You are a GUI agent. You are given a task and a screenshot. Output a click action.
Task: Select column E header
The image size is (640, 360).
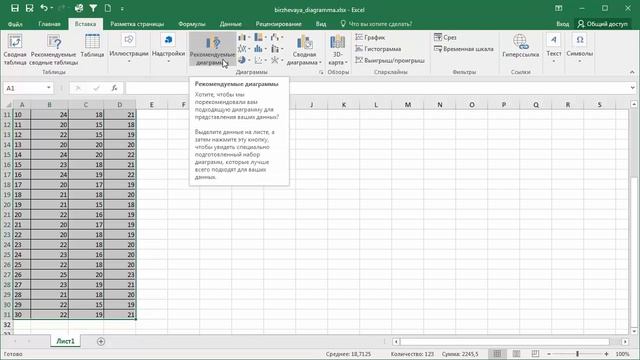(151, 105)
